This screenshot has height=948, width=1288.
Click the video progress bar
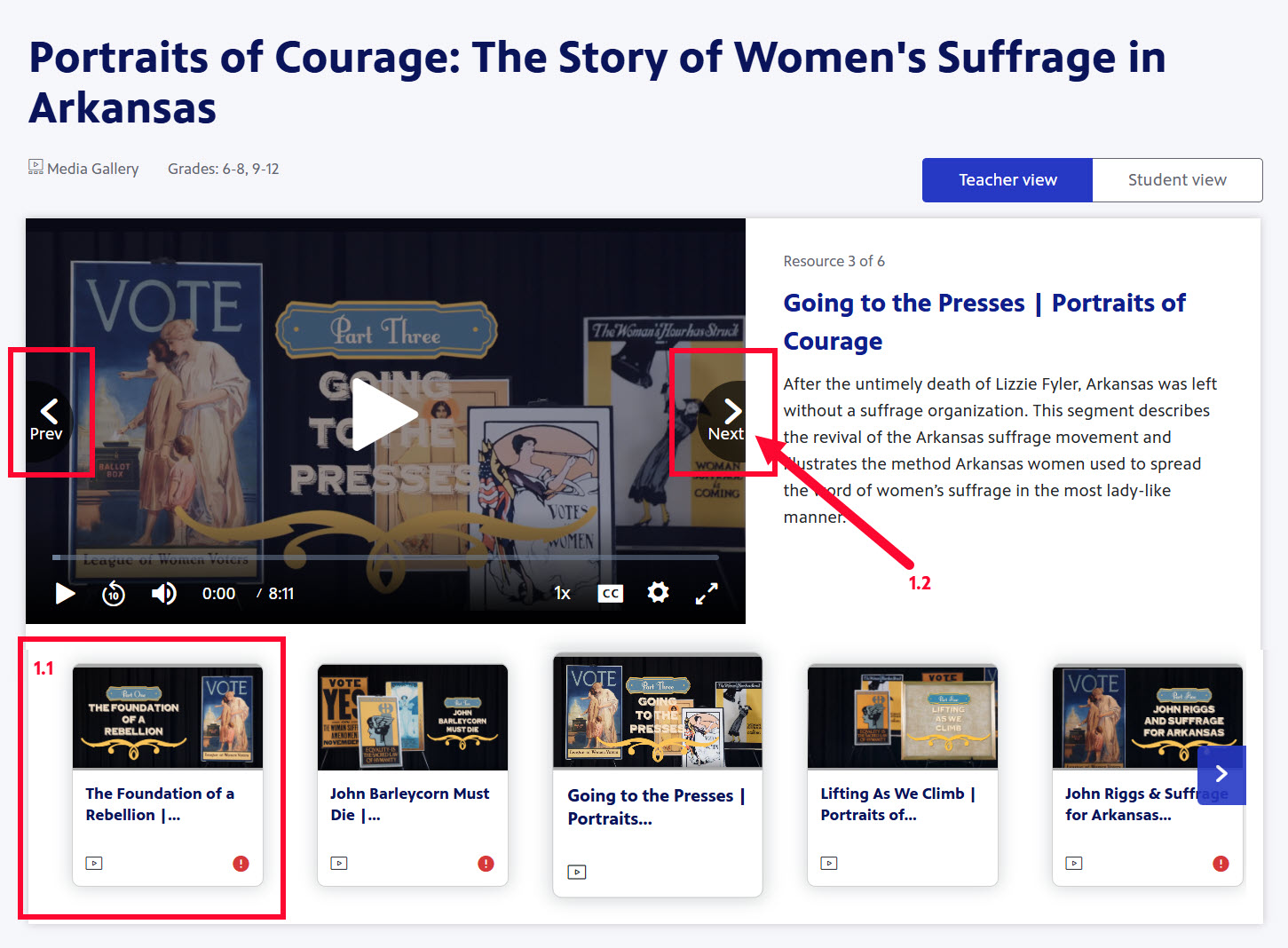385,557
